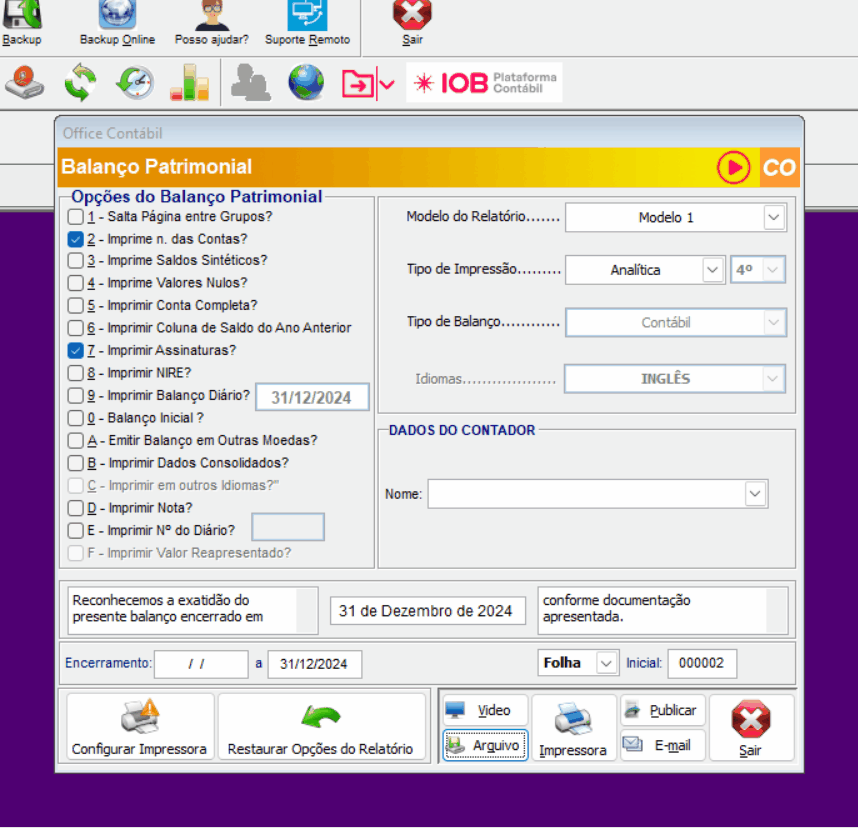Launch Suporte Remoto from the toolbar
The height and width of the screenshot is (828, 858).
pyautogui.click(x=307, y=14)
